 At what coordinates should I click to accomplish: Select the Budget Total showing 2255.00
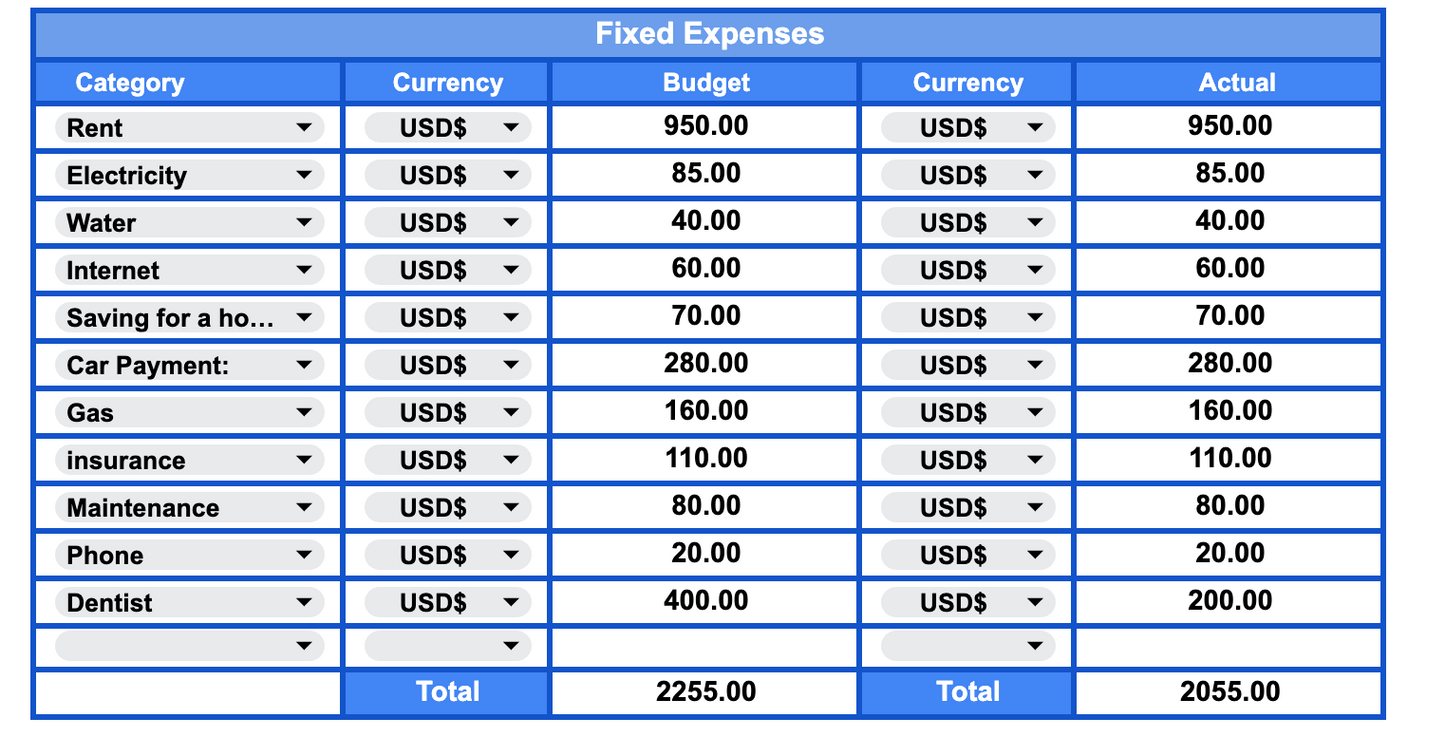704,691
